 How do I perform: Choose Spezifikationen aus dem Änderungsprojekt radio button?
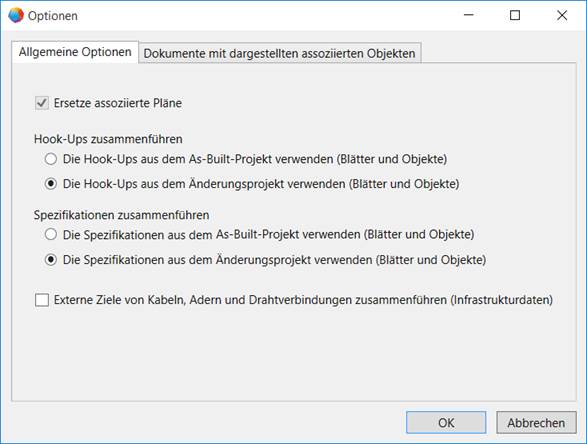pos(51,260)
